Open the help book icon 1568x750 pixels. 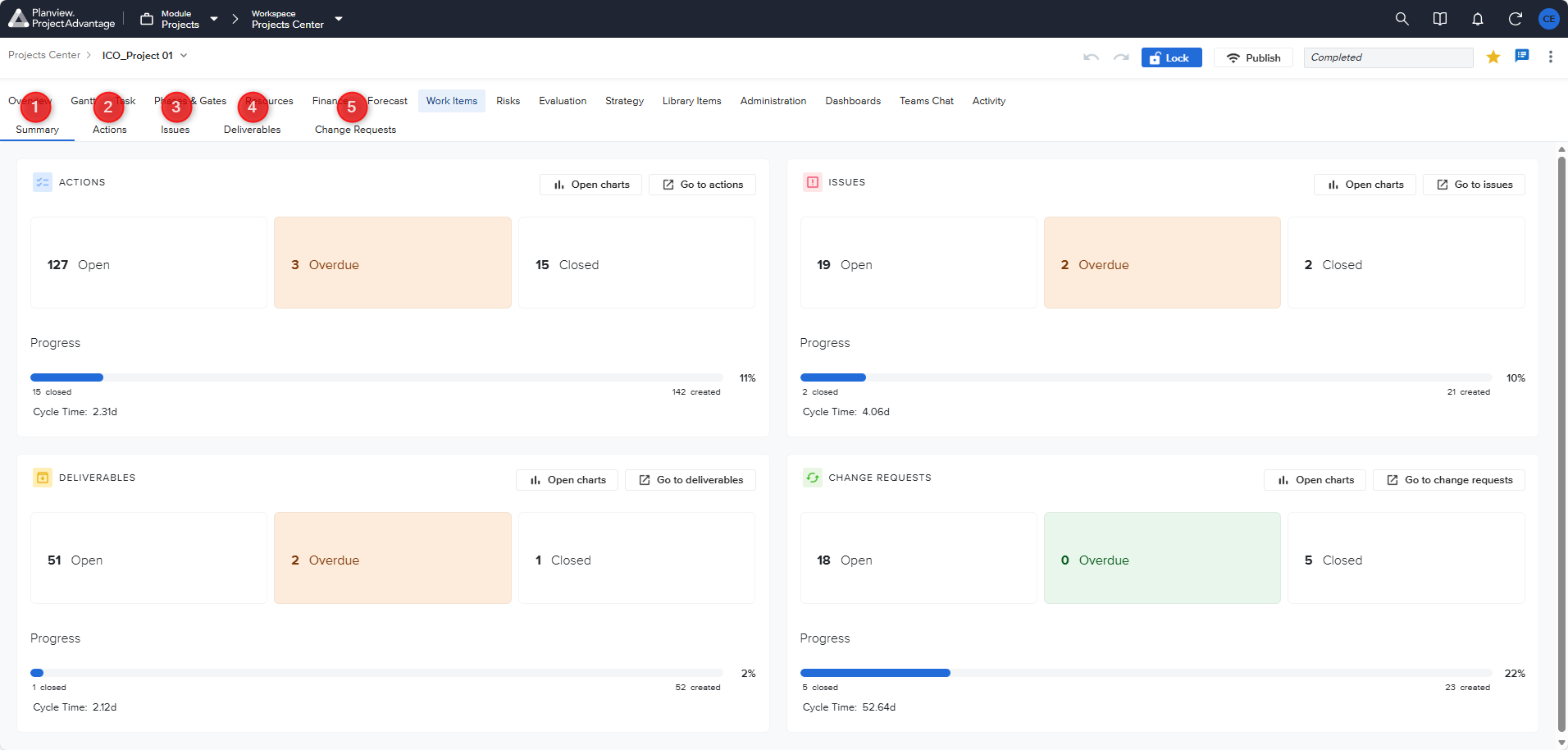click(x=1439, y=19)
